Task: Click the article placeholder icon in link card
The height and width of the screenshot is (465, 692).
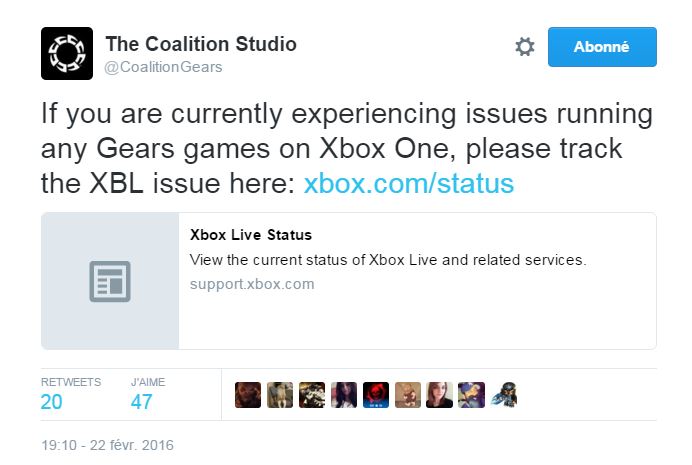Action: tap(110, 281)
